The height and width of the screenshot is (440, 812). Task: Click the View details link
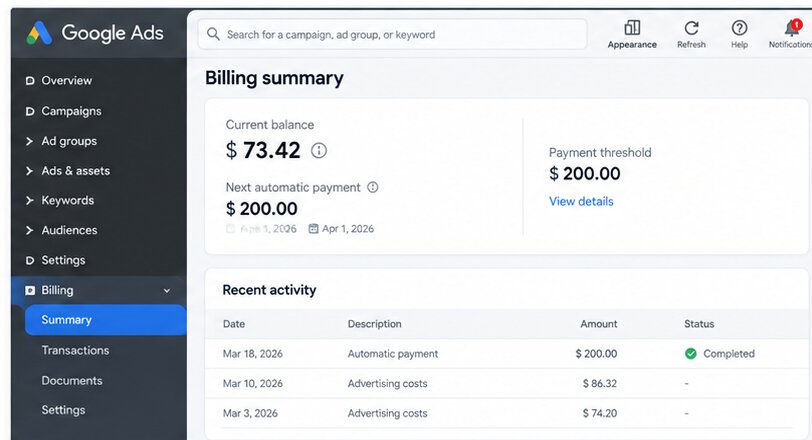pyautogui.click(x=581, y=201)
